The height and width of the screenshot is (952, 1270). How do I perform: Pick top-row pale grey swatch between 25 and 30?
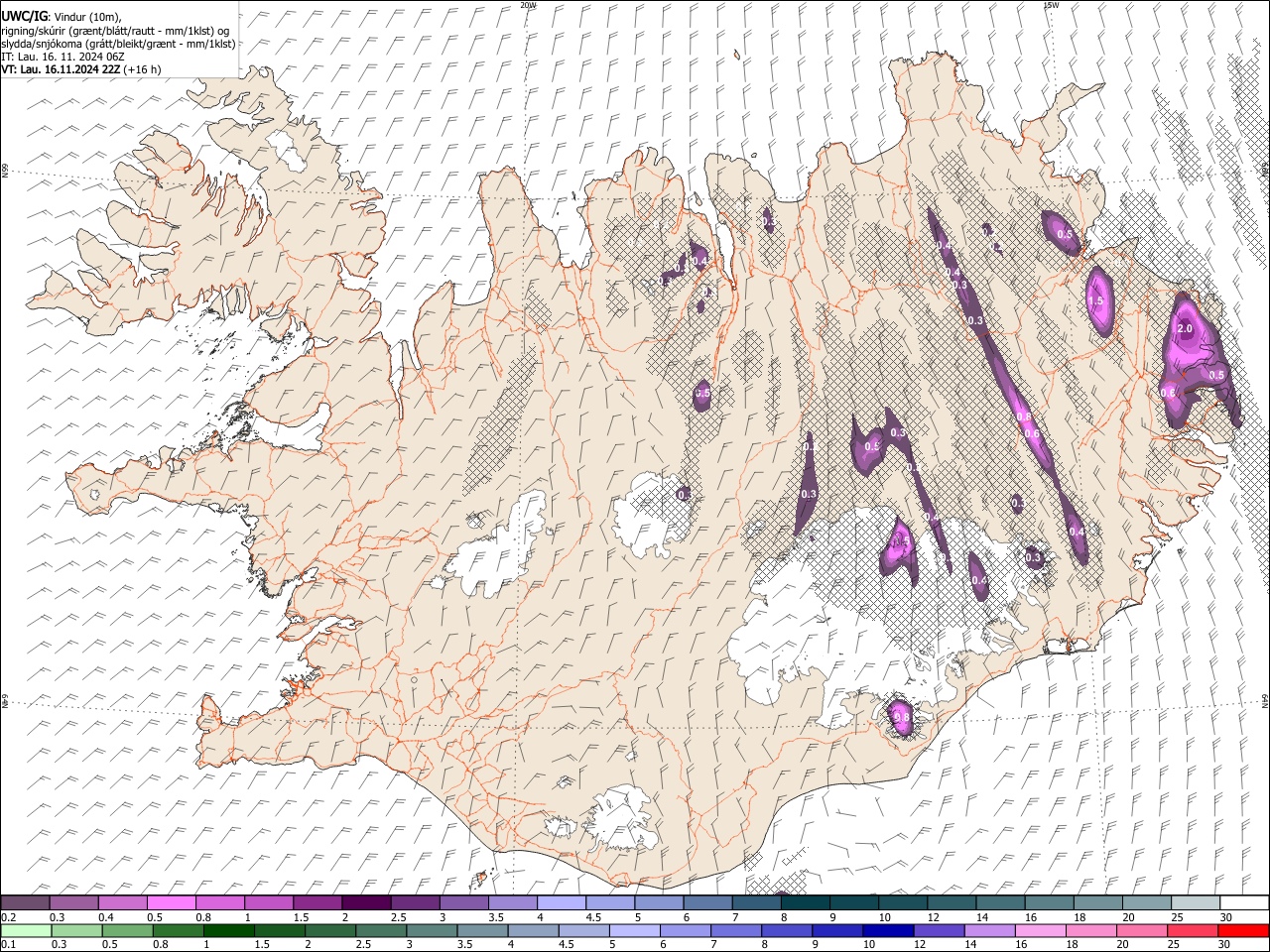tap(1196, 903)
